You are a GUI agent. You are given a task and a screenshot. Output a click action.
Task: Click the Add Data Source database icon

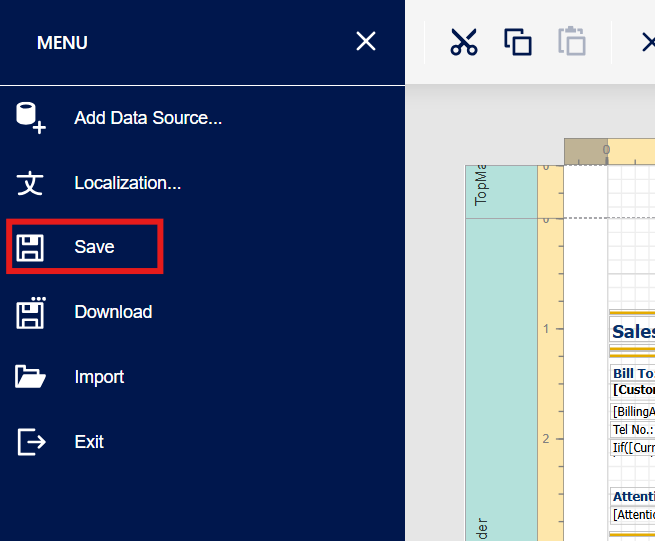30,117
